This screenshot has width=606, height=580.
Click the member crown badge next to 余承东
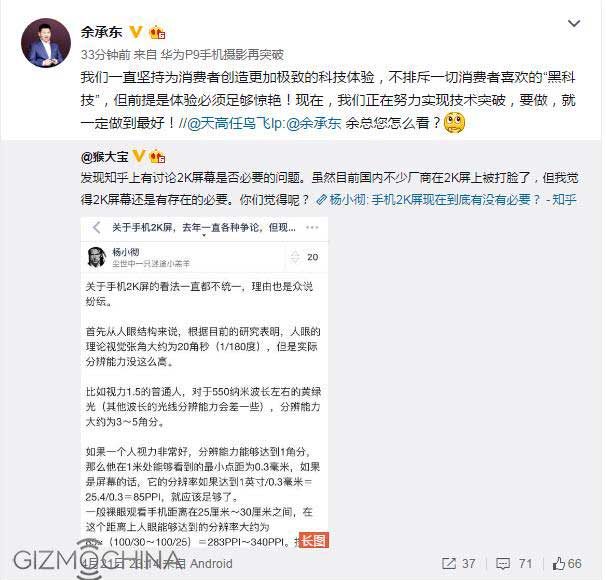click(x=157, y=32)
